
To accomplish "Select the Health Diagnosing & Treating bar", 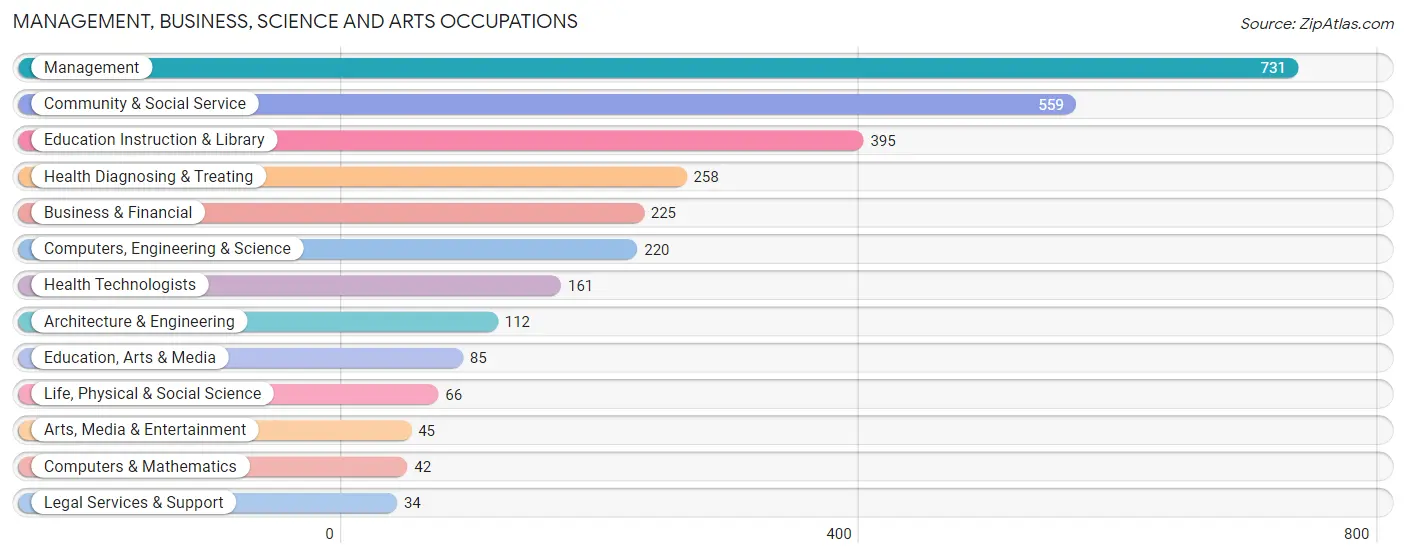I will [353, 177].
